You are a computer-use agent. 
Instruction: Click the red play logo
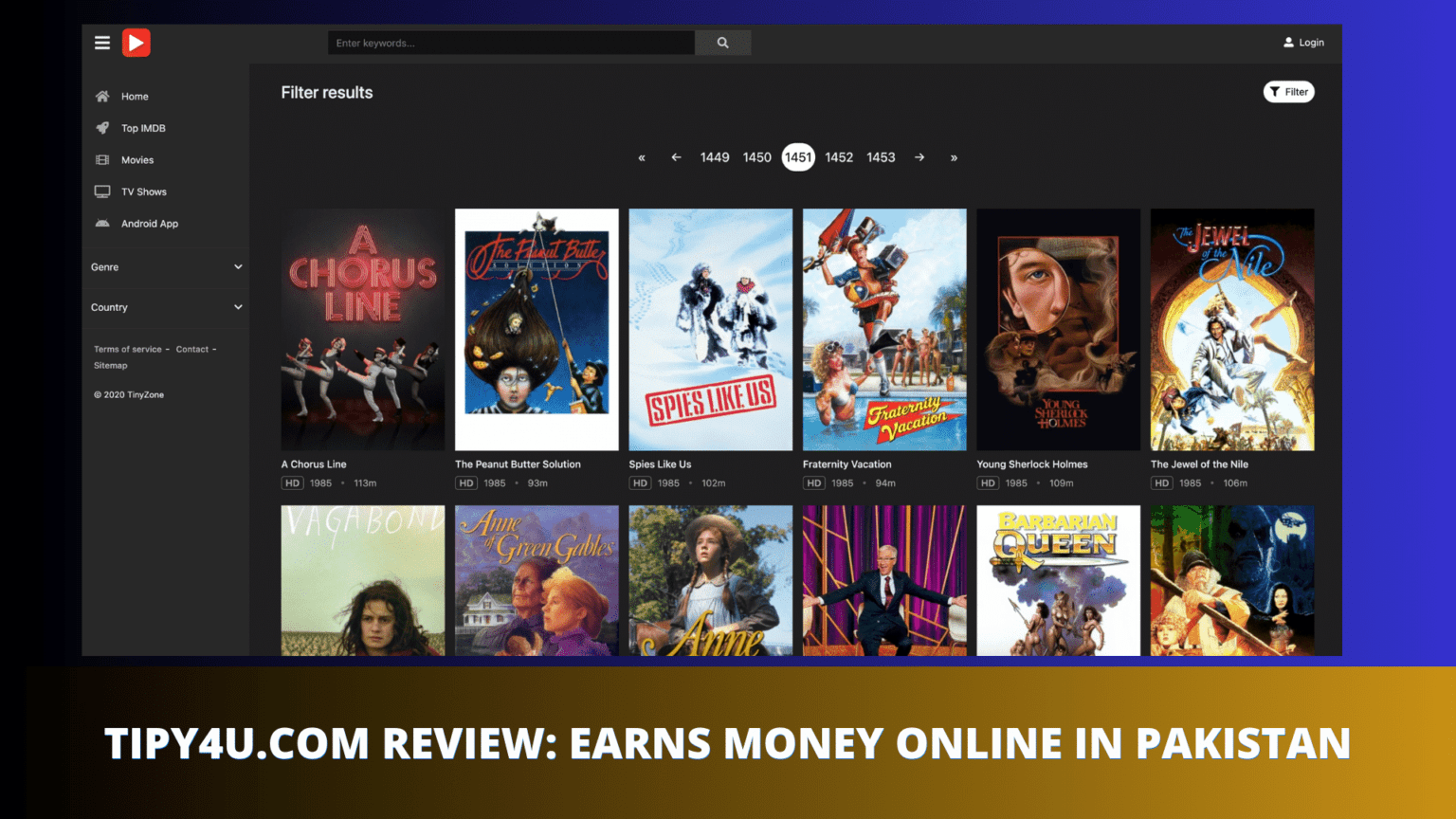[136, 43]
